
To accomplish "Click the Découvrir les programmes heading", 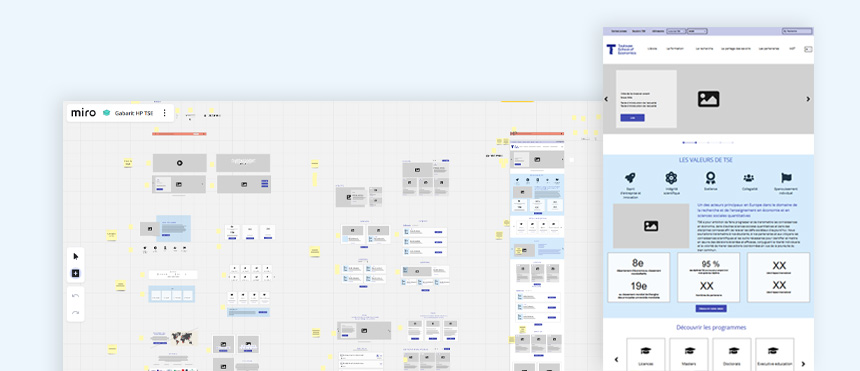I will pyautogui.click(x=711, y=328).
